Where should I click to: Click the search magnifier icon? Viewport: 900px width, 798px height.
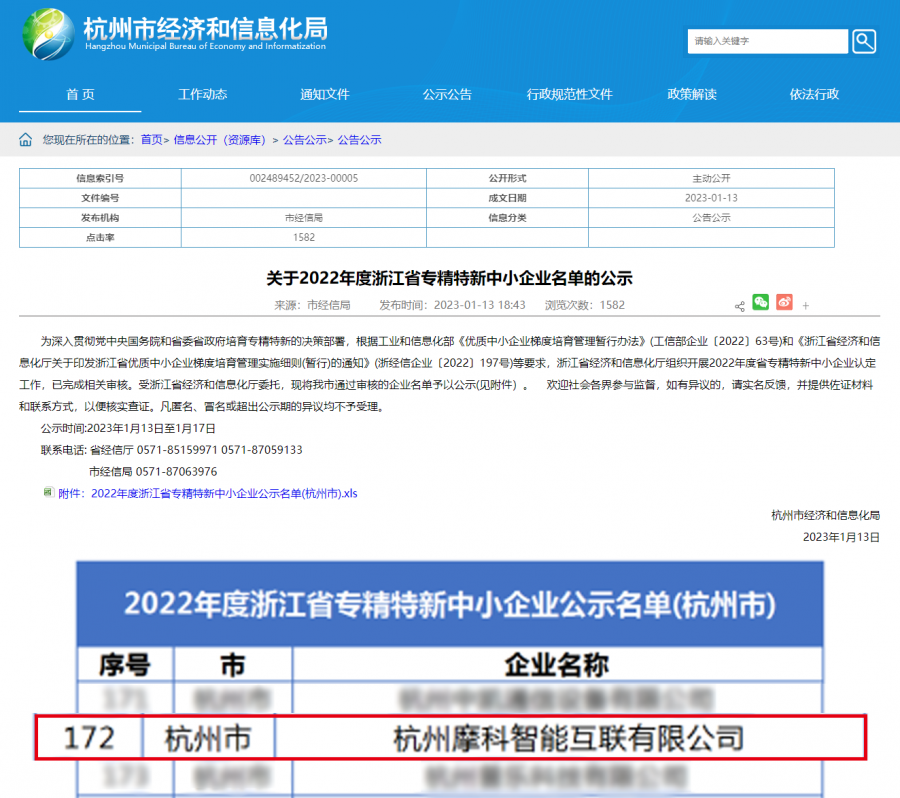click(864, 41)
